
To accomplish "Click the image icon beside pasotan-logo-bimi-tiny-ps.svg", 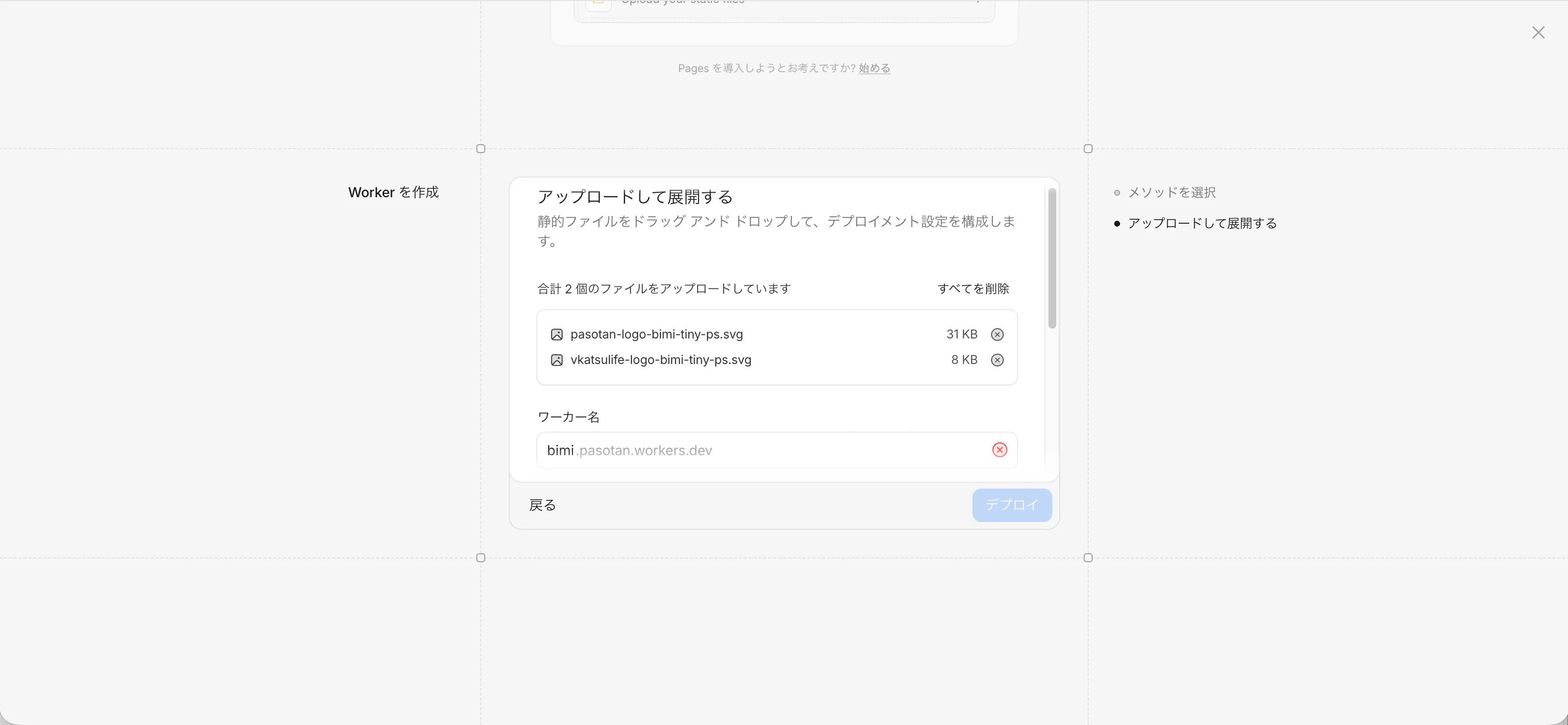I will coord(556,334).
